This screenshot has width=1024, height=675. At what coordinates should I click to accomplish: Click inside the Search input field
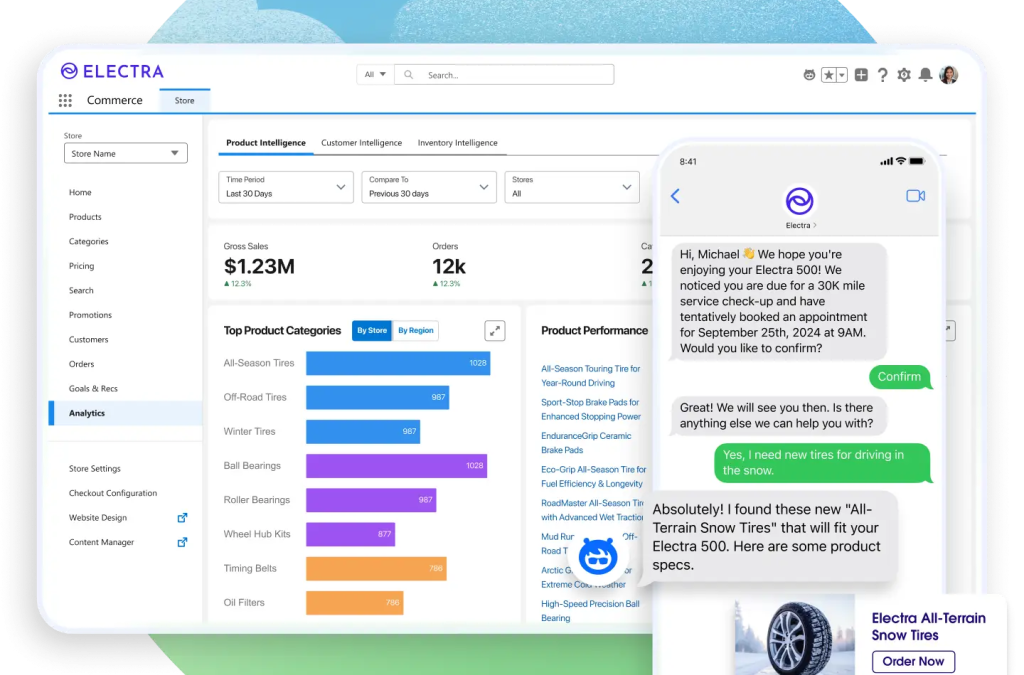coord(500,74)
